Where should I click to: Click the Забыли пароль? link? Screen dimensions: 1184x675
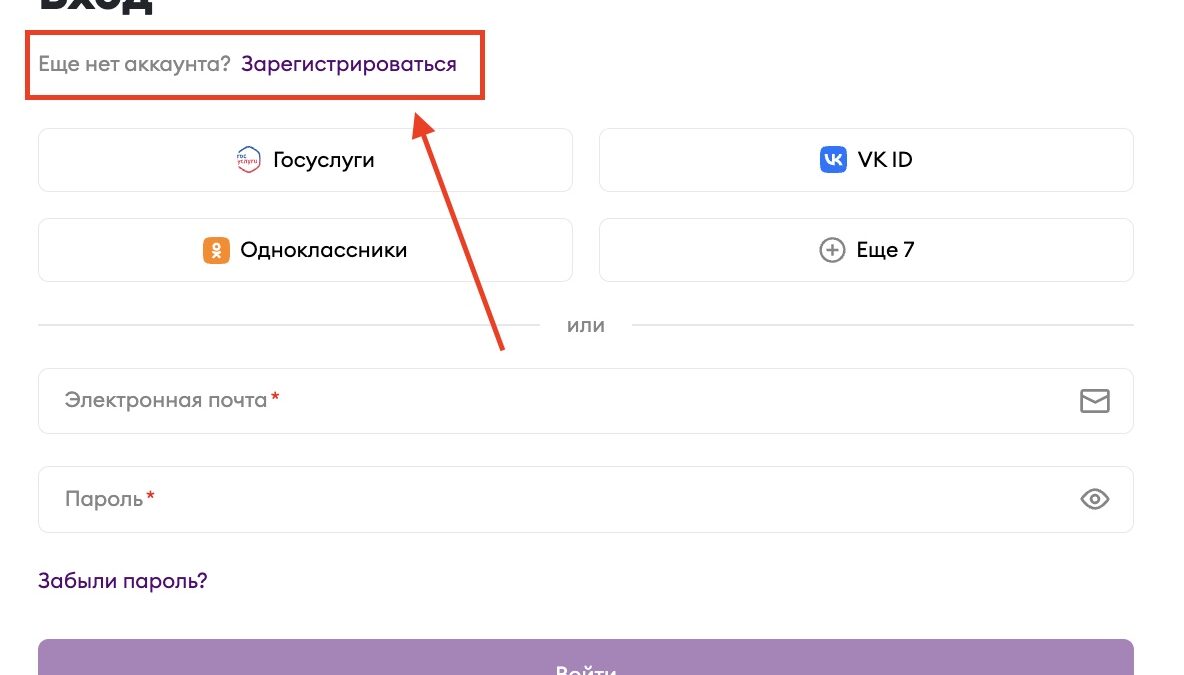pyautogui.click(x=122, y=581)
